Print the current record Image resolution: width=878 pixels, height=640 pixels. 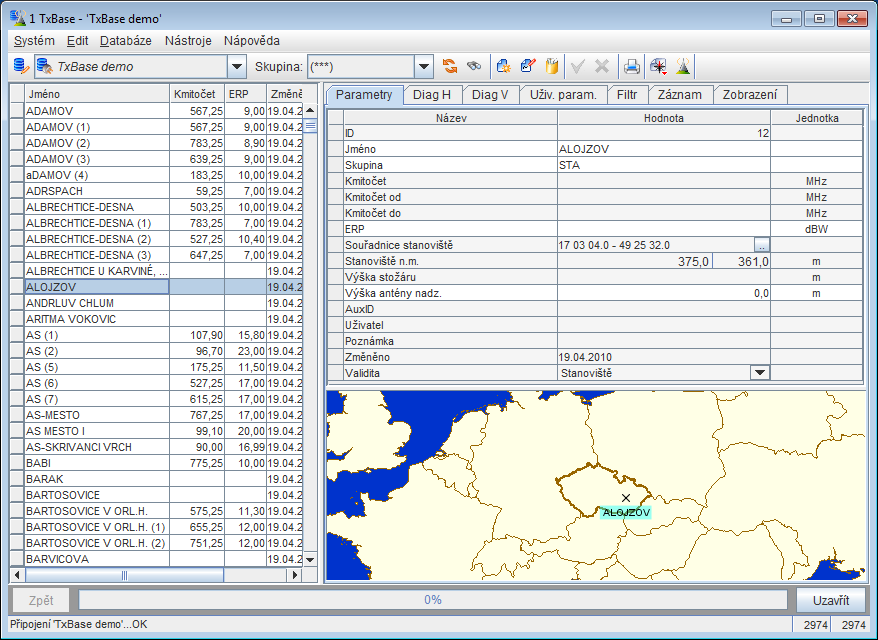631,64
